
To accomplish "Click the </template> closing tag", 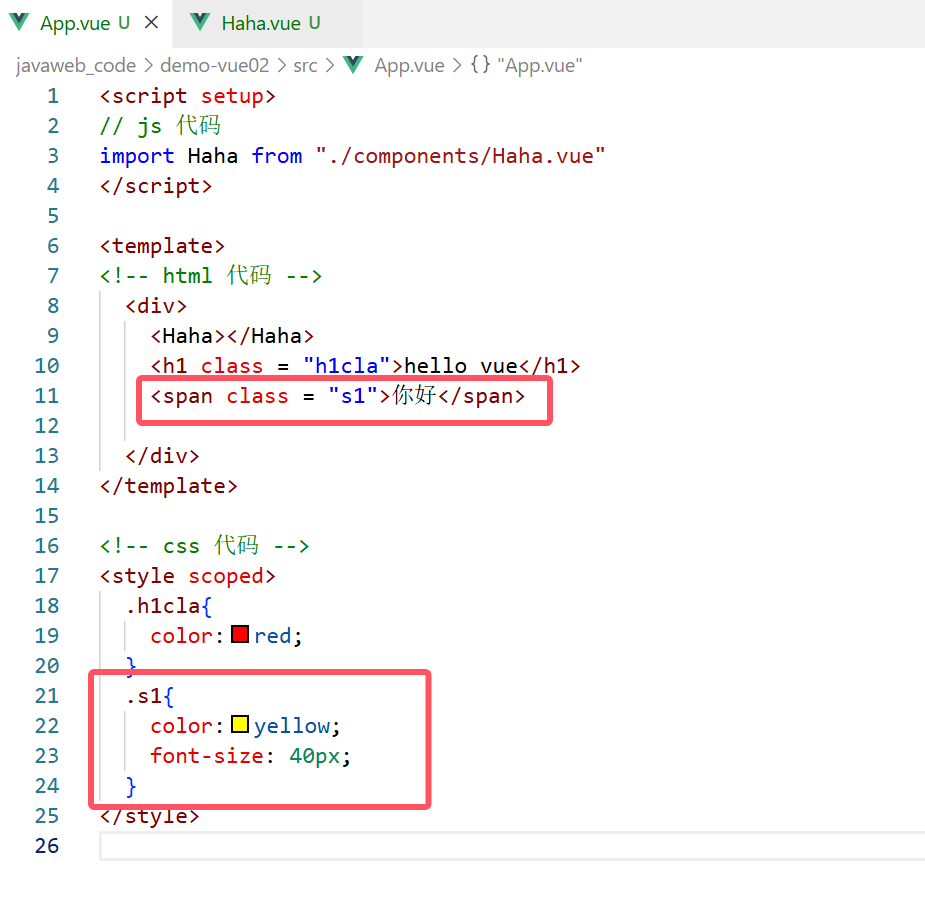I will [169, 486].
